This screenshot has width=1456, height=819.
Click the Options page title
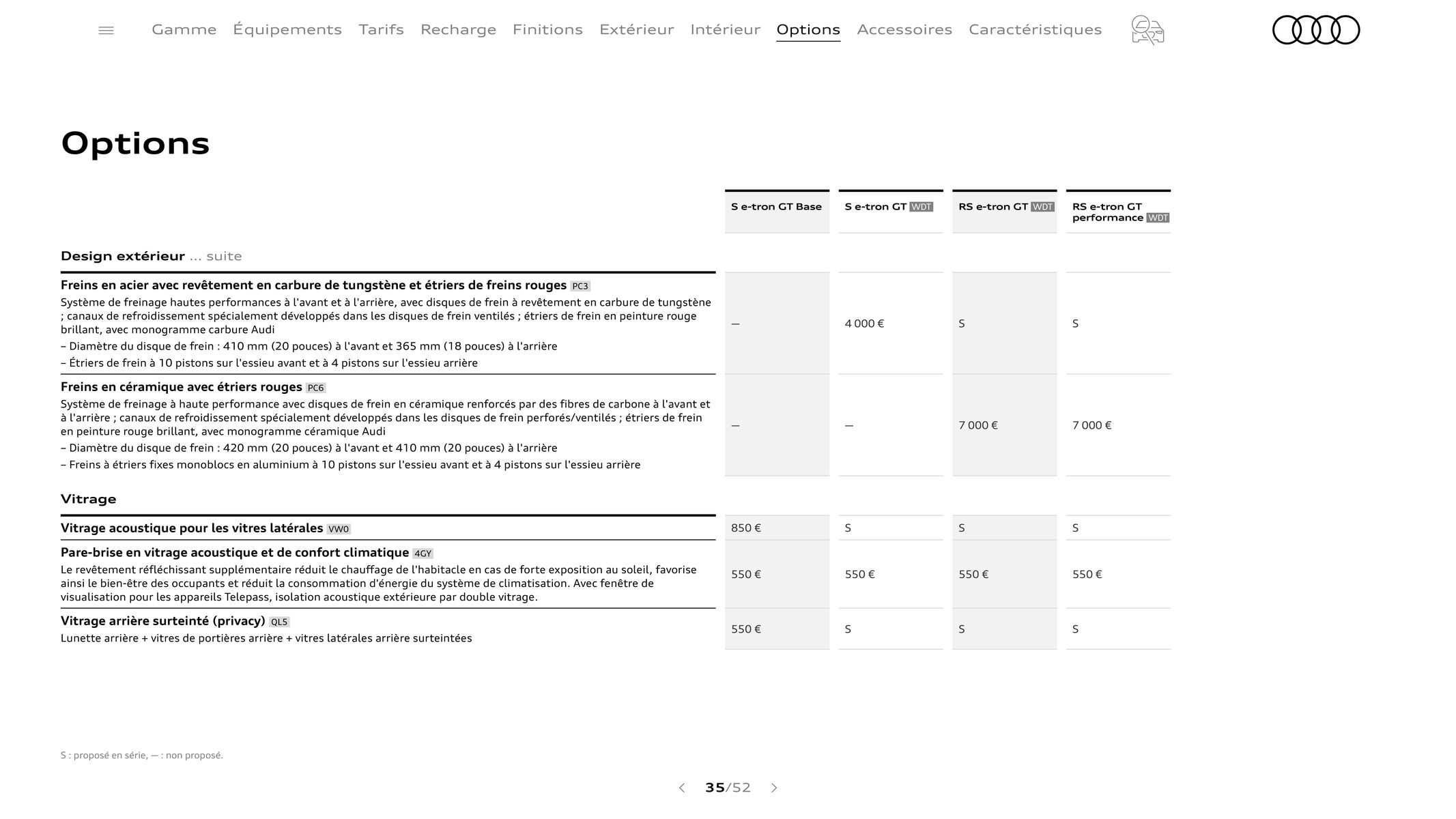coord(135,143)
